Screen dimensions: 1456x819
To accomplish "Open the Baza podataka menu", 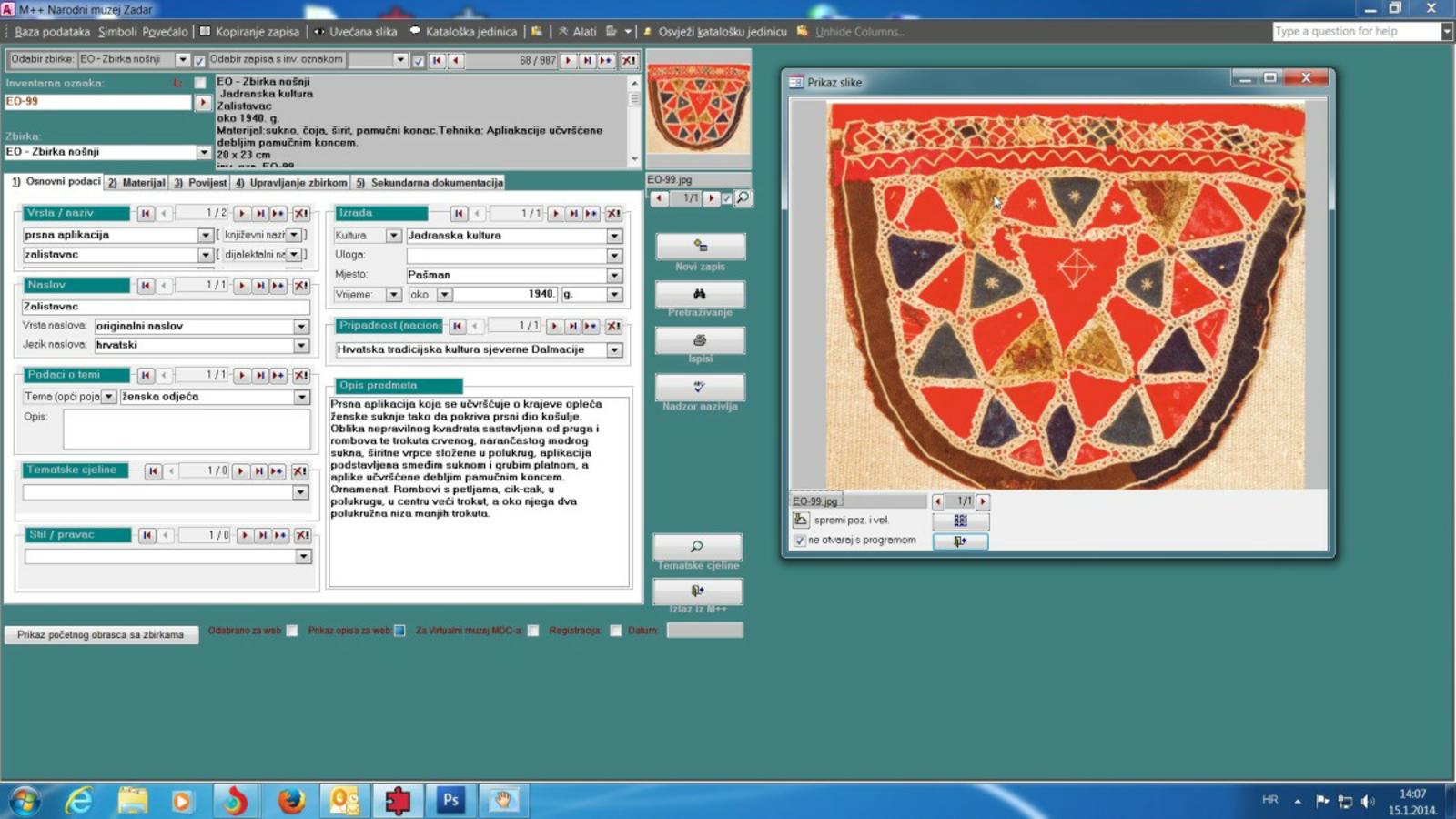I will point(52,32).
